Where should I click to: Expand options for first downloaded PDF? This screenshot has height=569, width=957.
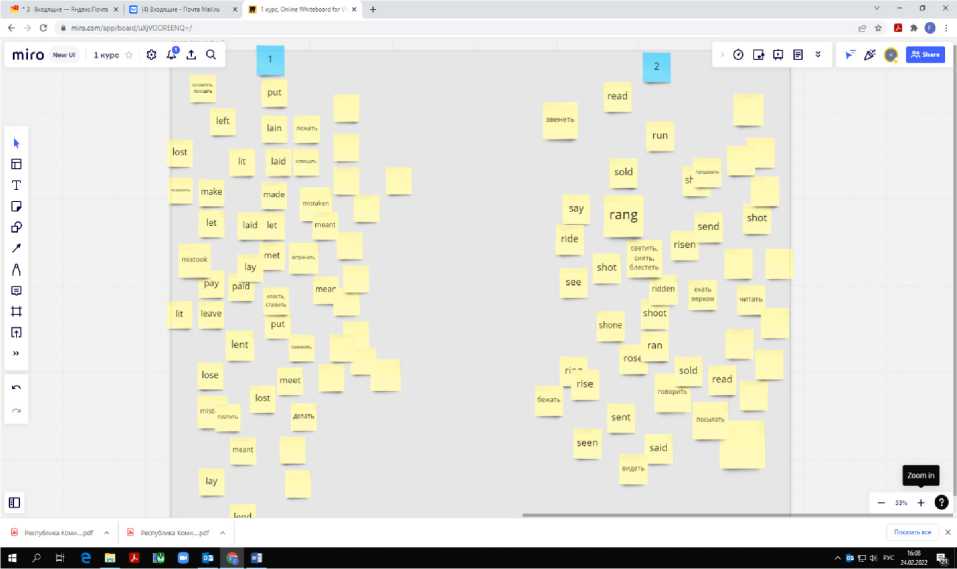107,532
